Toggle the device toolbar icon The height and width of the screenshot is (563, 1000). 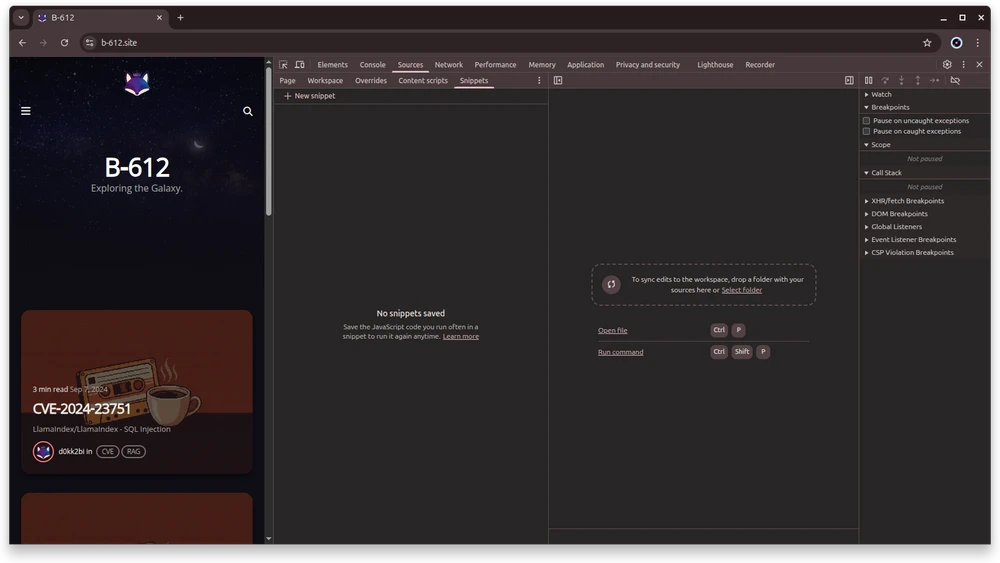pyautogui.click(x=299, y=65)
